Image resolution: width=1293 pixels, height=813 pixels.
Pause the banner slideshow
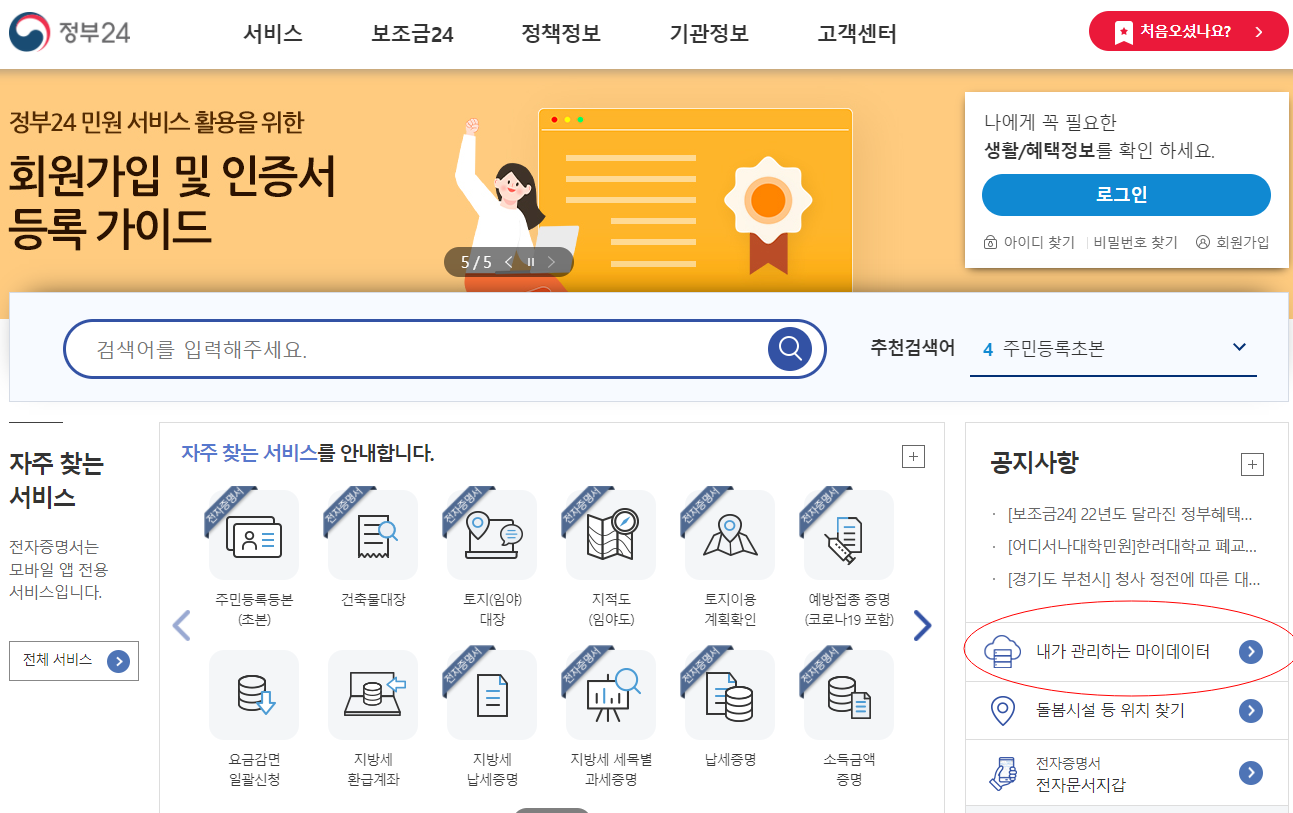531,262
